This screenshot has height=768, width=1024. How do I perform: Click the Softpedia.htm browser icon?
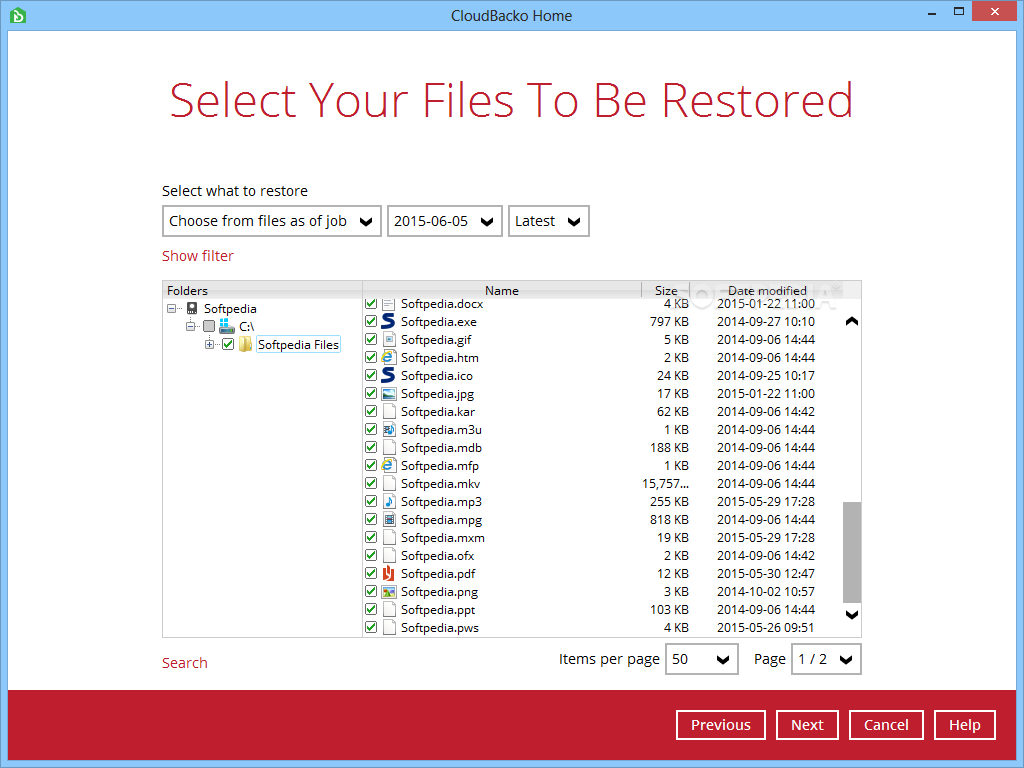389,357
